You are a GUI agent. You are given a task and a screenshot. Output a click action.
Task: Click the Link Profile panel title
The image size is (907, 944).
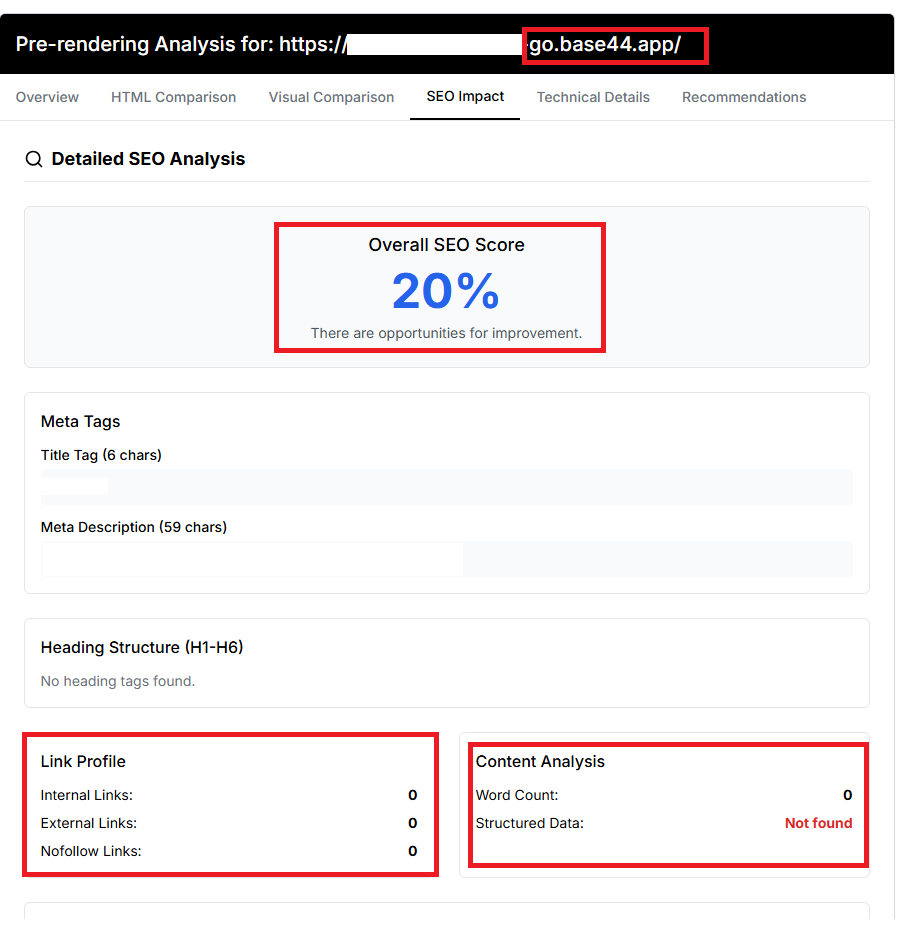[83, 761]
